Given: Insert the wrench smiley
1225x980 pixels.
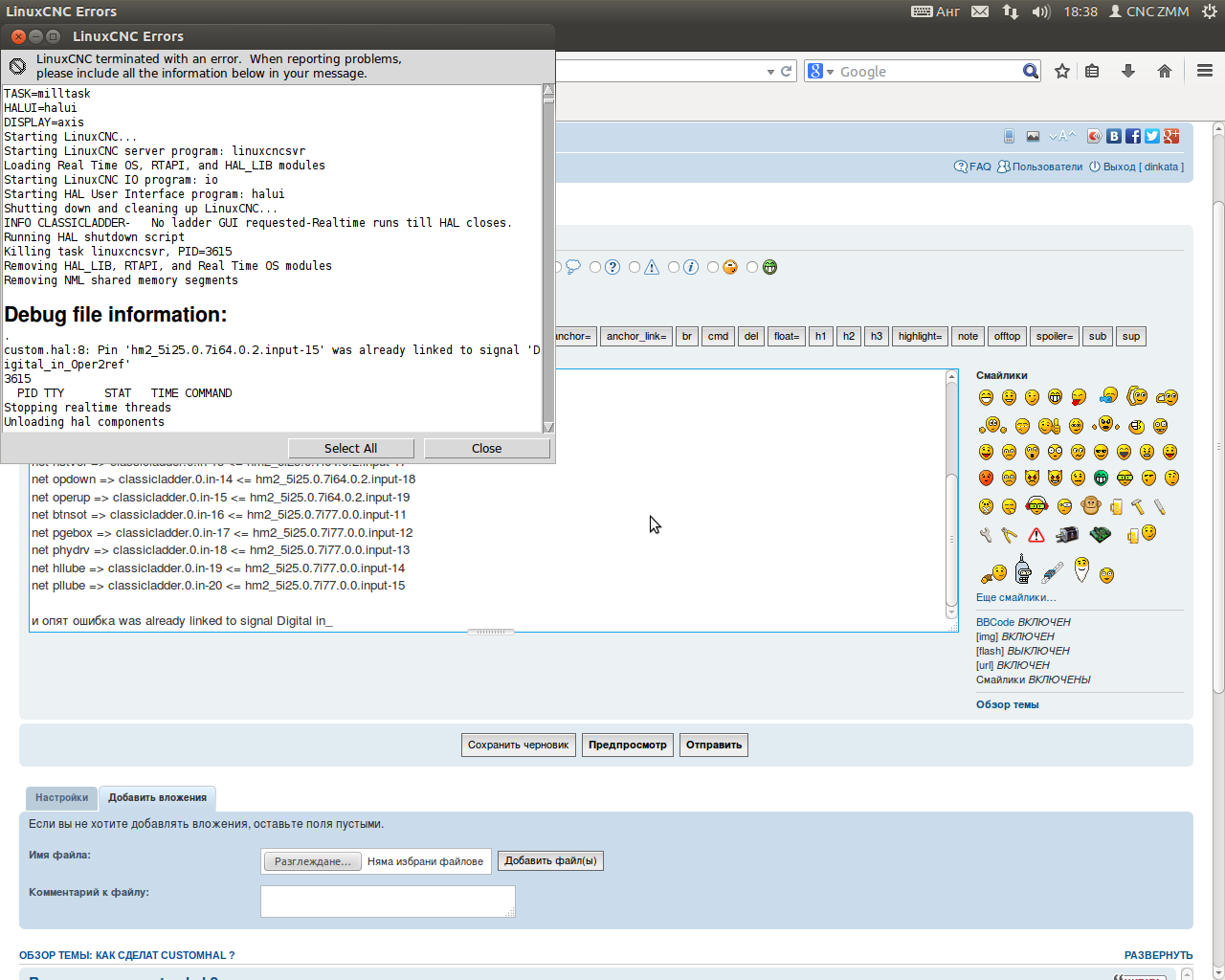Looking at the screenshot, I should [986, 535].
